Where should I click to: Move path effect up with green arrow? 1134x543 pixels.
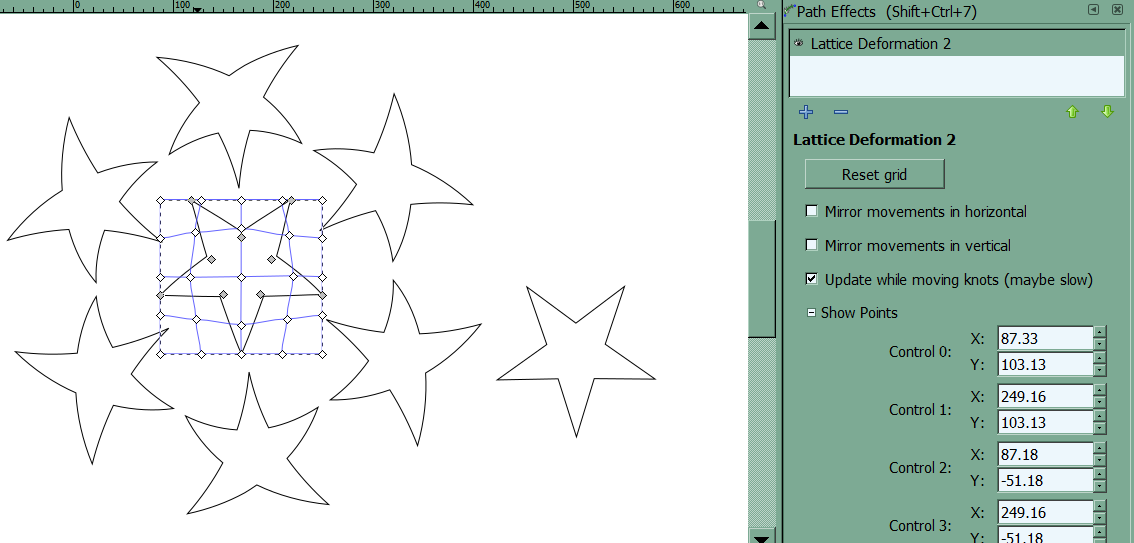1073,112
